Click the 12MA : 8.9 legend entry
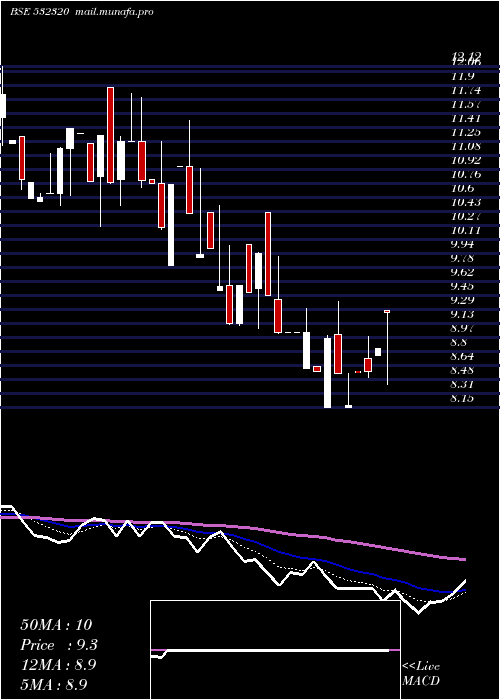 59,665
